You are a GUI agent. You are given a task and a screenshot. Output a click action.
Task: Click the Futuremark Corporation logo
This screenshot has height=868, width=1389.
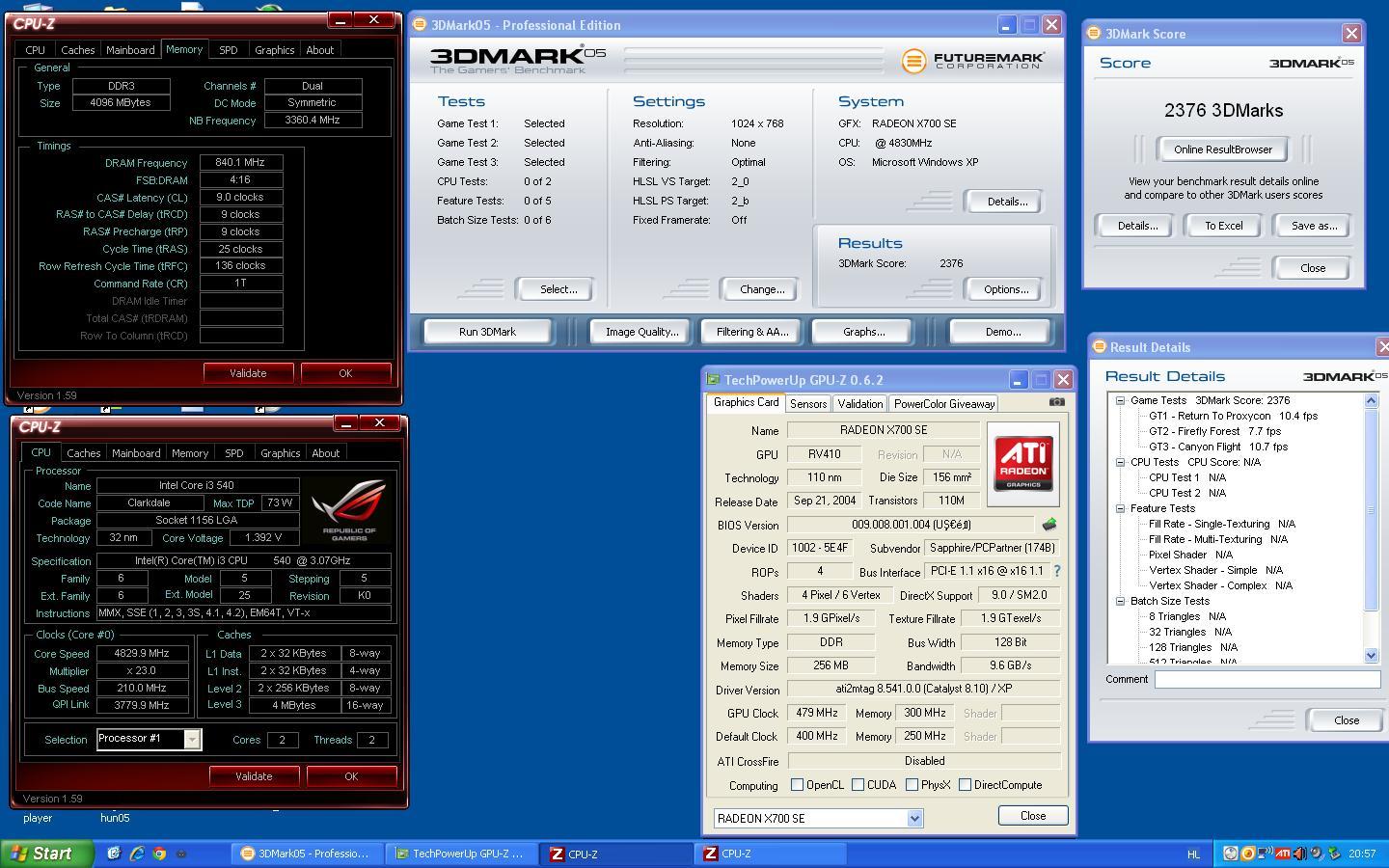(972, 61)
